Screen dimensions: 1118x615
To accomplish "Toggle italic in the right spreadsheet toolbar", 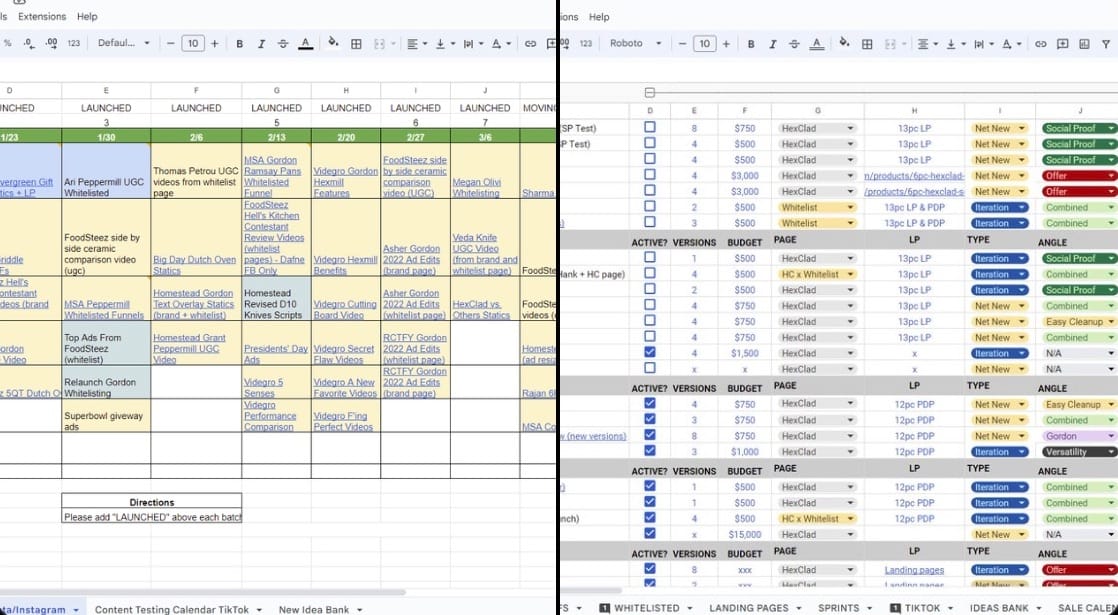I will coord(772,43).
